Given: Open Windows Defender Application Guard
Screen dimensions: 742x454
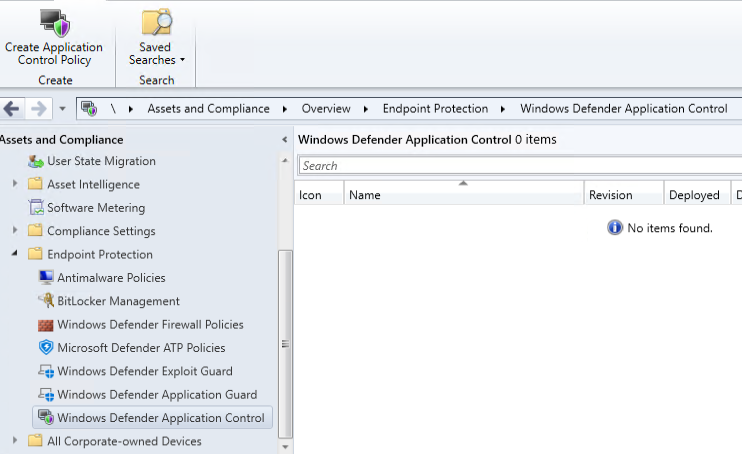Looking at the screenshot, I should (x=157, y=394).
